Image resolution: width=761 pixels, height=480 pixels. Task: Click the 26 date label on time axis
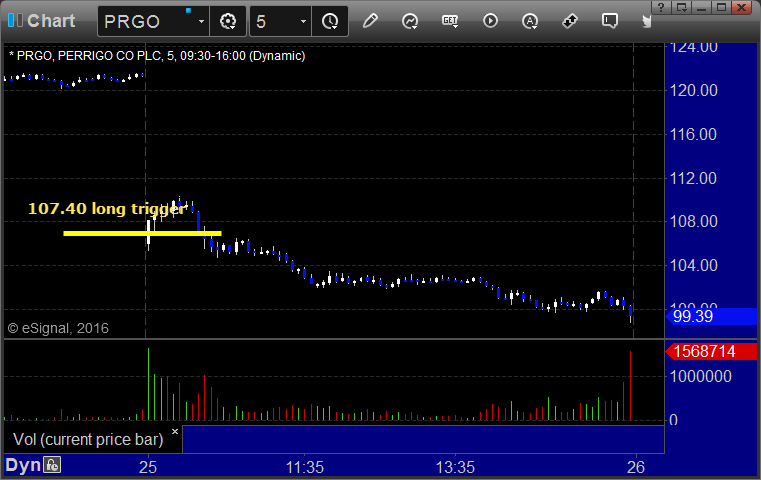pos(636,467)
